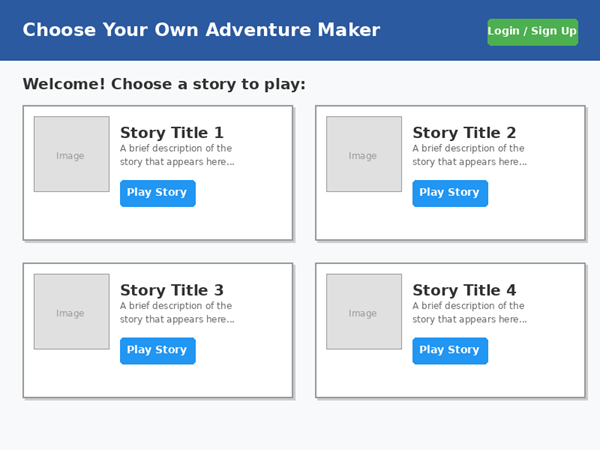Click the description text of Story Title 1
Image resolution: width=600 pixels, height=450 pixels.
click(177, 155)
